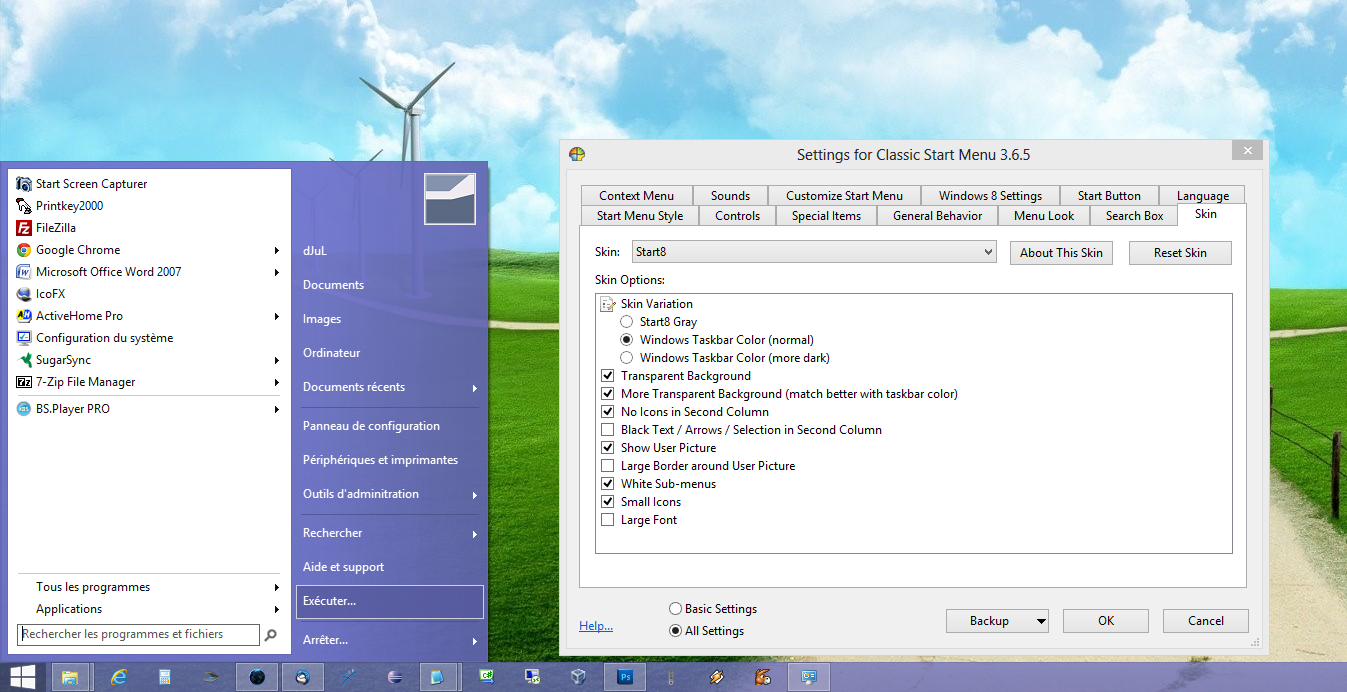Start the Start Screen Capturer app
This screenshot has height=692, width=1347.
[x=90, y=183]
